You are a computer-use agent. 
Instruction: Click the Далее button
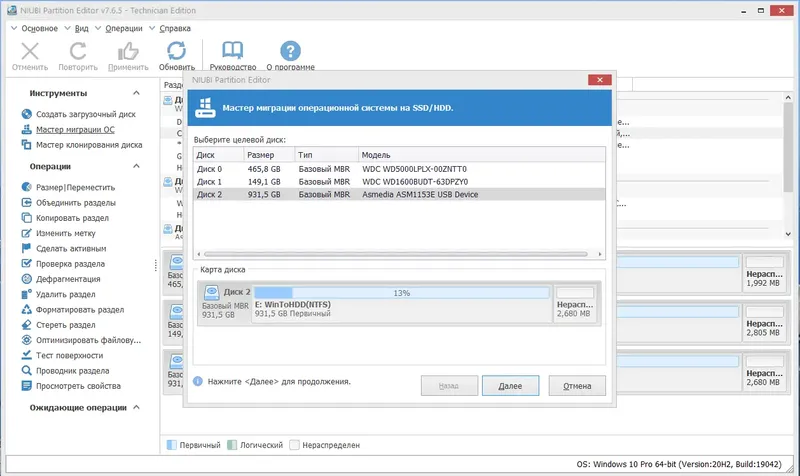(x=510, y=386)
